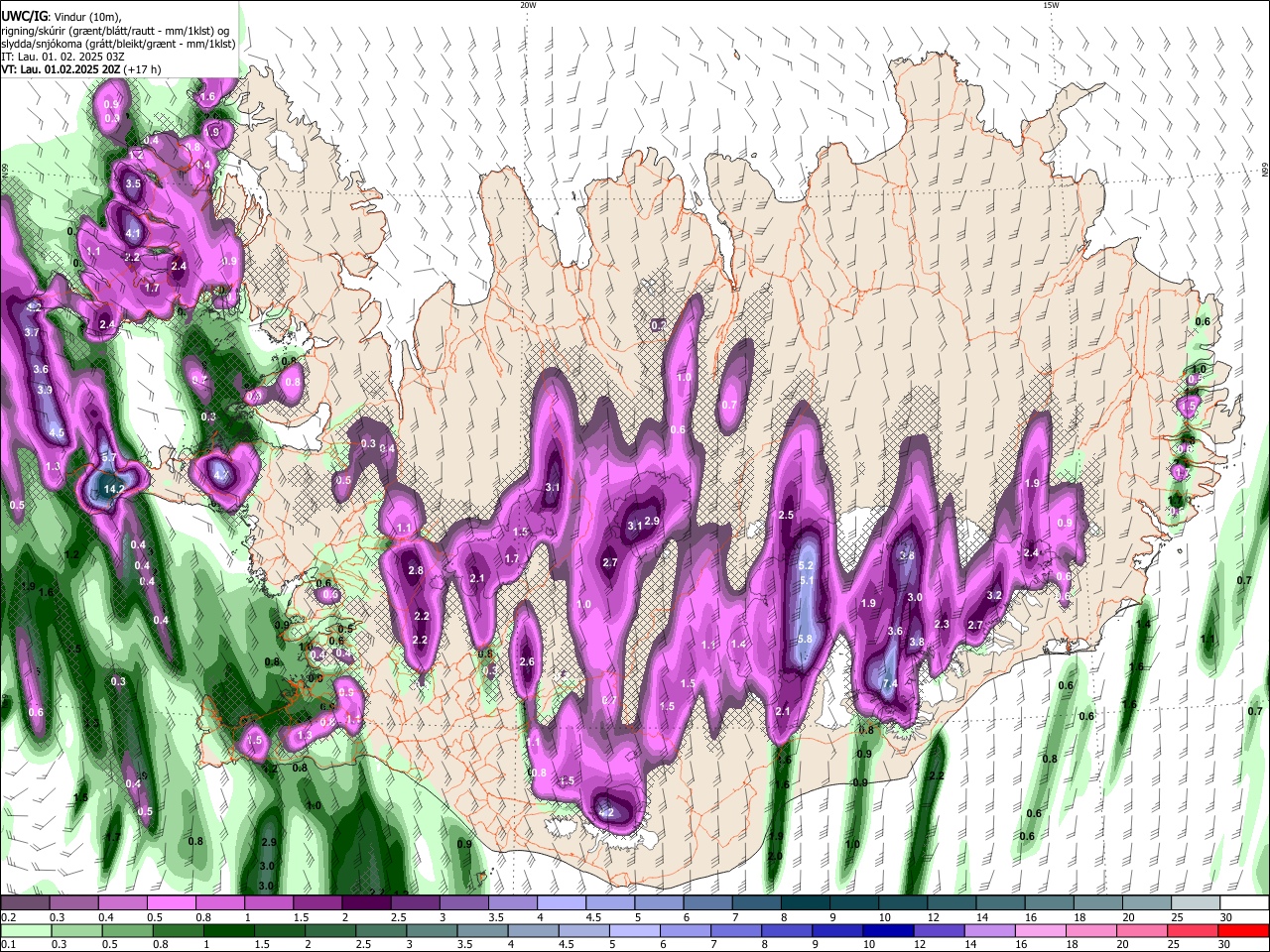Click the 7.4 precipitation value on the map
This screenshot has width=1270, height=952.
point(890,684)
